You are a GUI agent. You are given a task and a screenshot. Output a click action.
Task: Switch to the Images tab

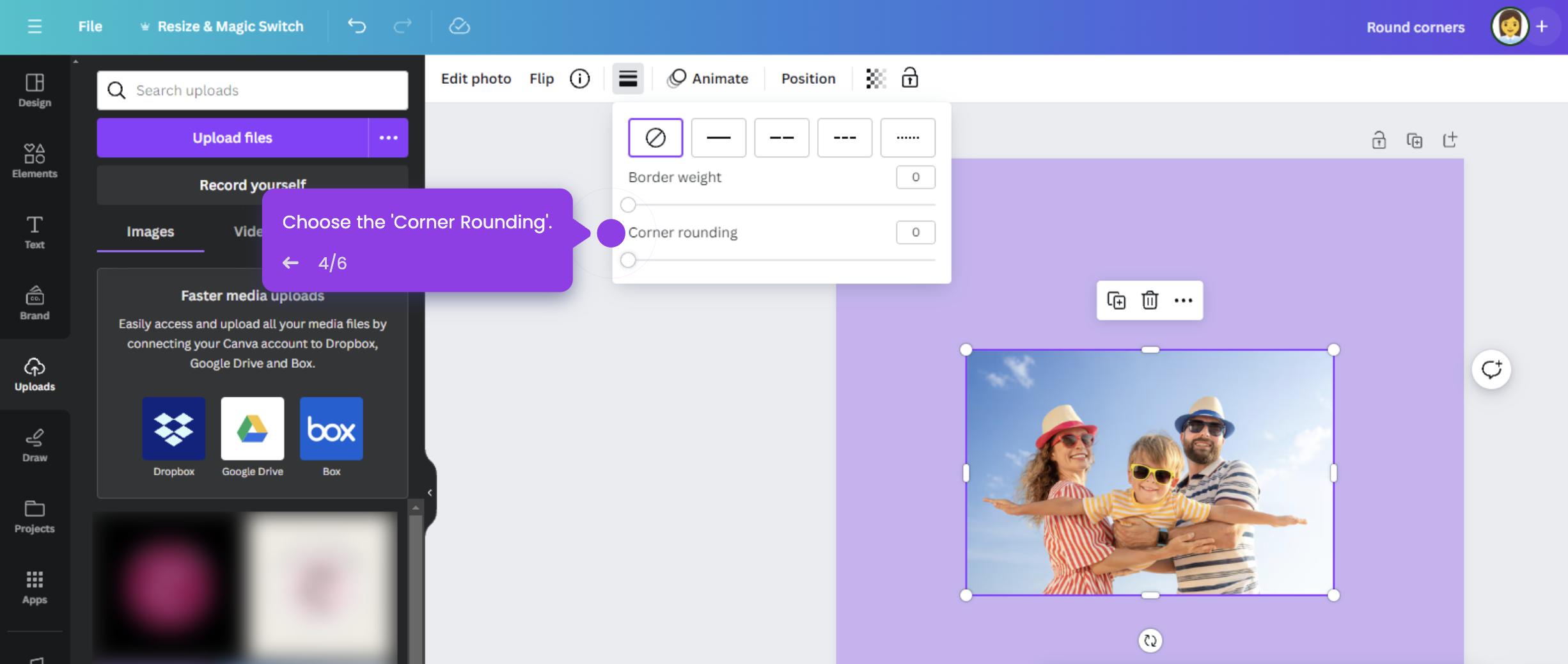[150, 232]
